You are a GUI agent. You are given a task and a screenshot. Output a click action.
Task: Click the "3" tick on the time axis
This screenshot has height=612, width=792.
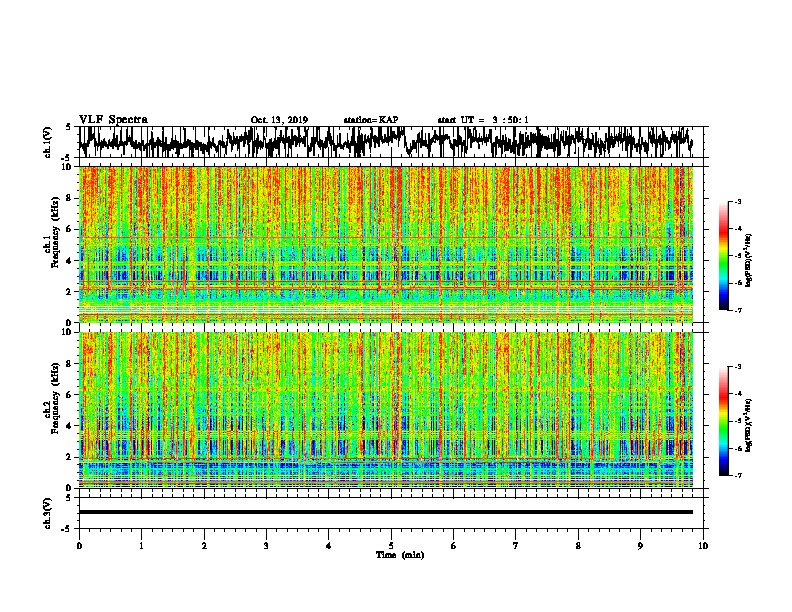tap(266, 546)
